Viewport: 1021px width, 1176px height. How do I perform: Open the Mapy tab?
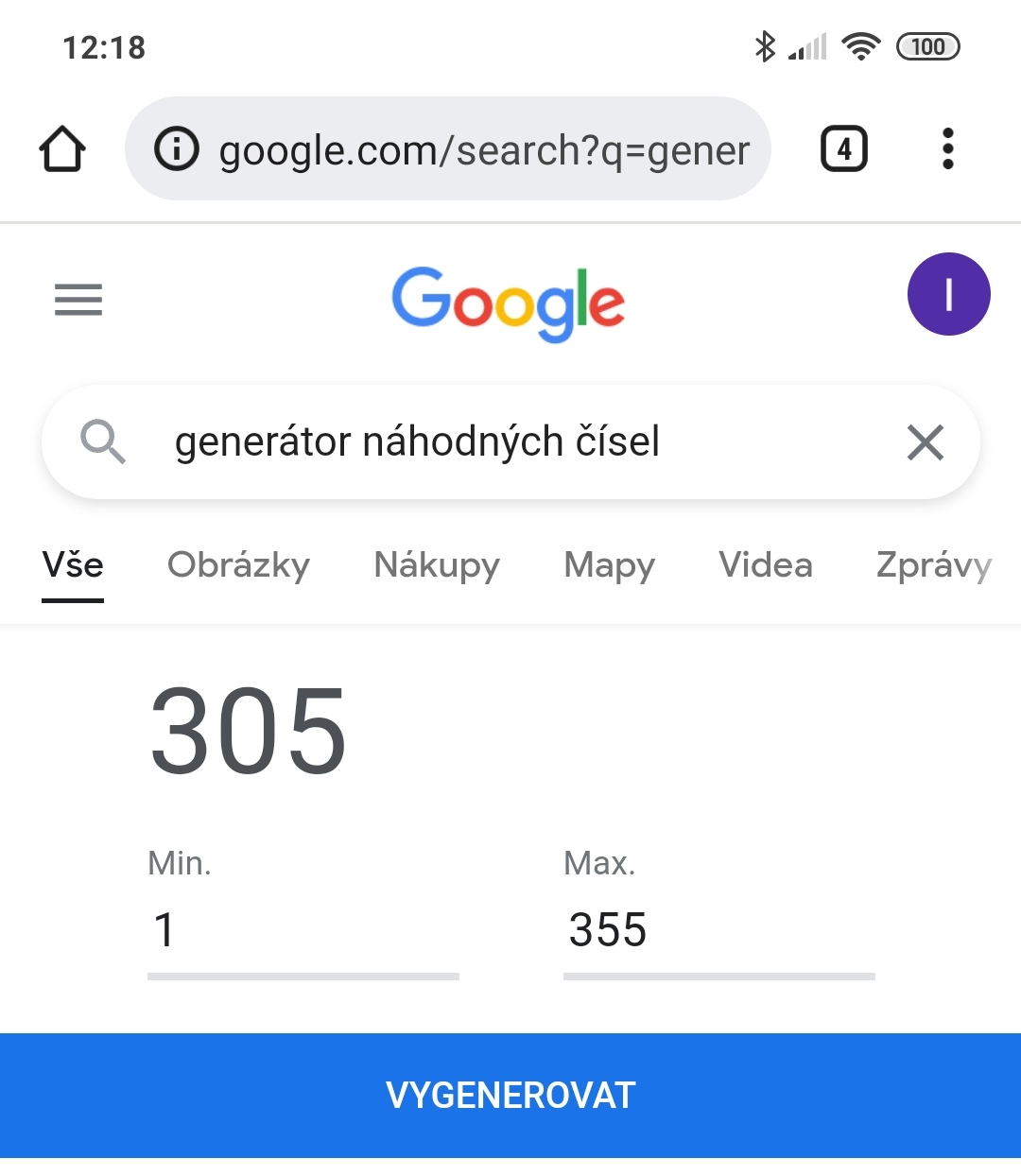pyautogui.click(x=609, y=565)
